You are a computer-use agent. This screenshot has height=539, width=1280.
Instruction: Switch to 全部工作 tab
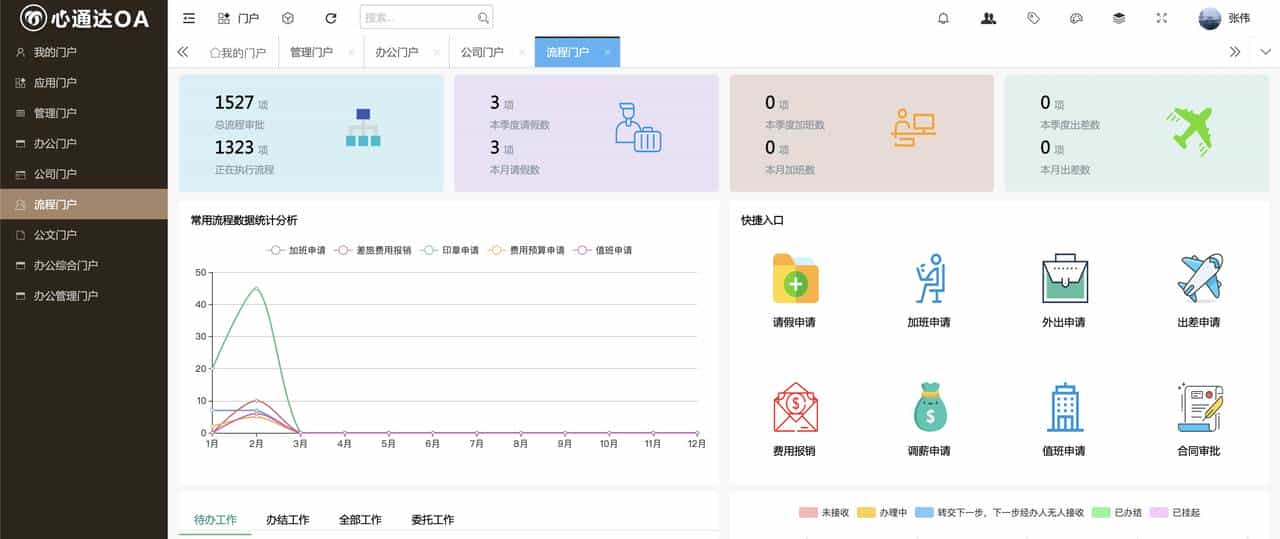point(360,520)
